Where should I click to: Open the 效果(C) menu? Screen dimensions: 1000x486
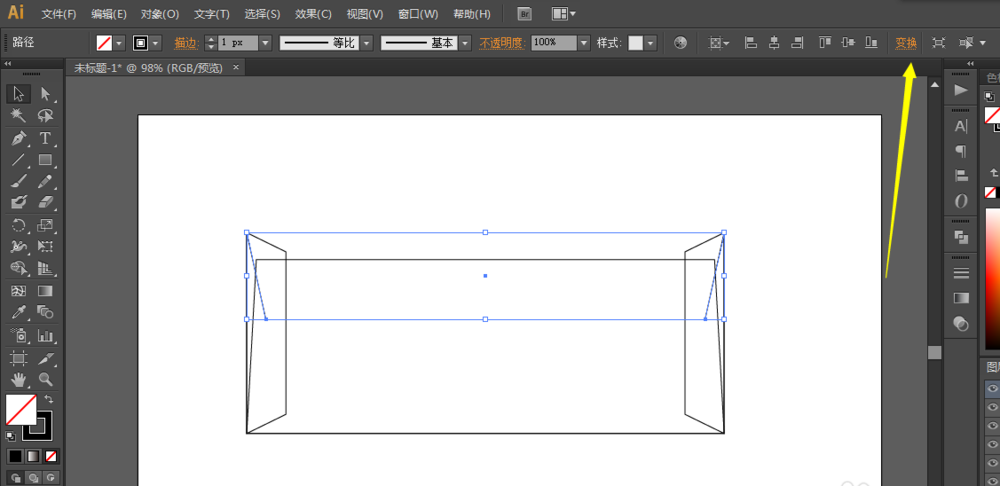(x=313, y=14)
